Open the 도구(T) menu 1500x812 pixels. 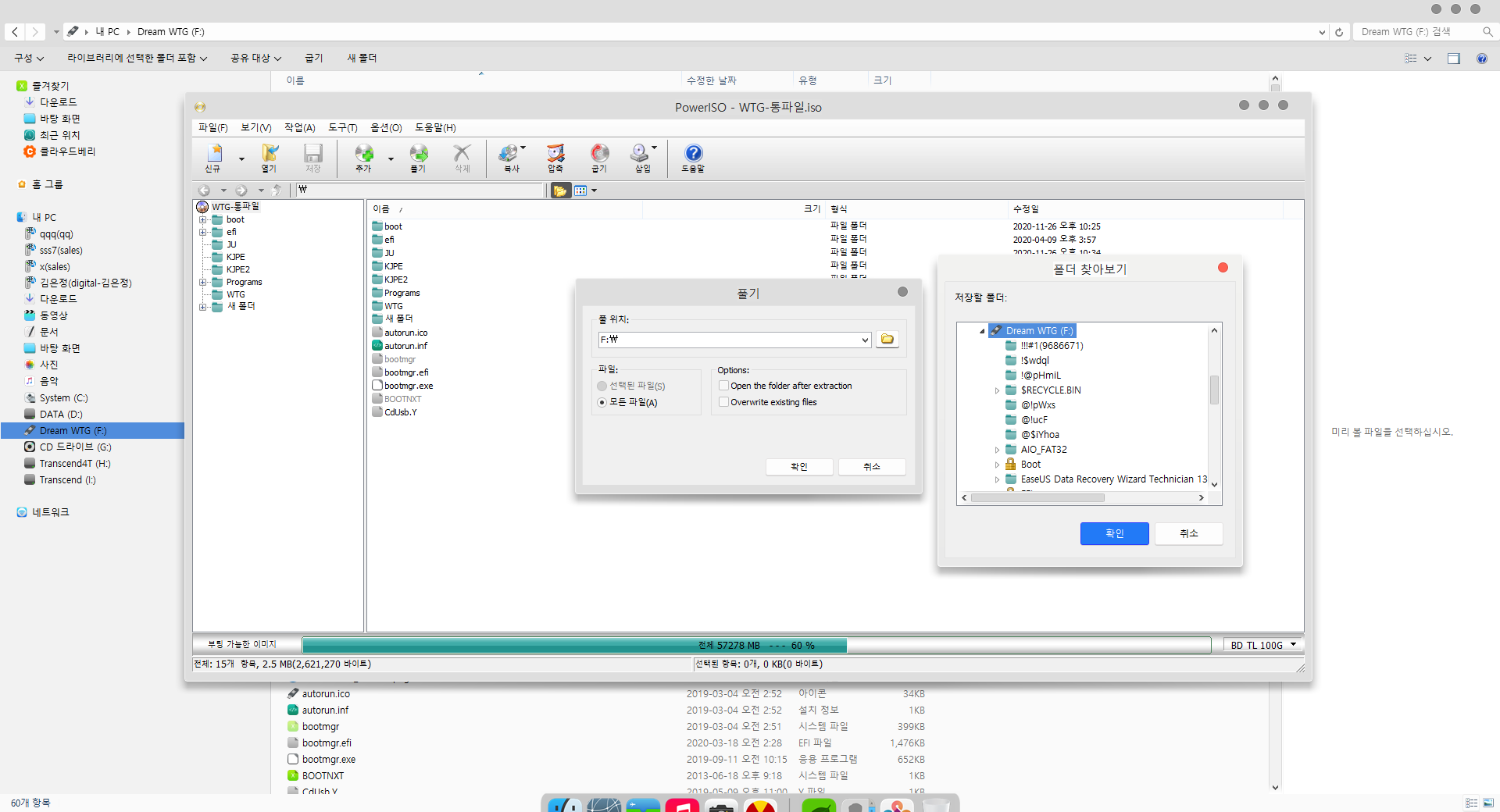coord(343,128)
